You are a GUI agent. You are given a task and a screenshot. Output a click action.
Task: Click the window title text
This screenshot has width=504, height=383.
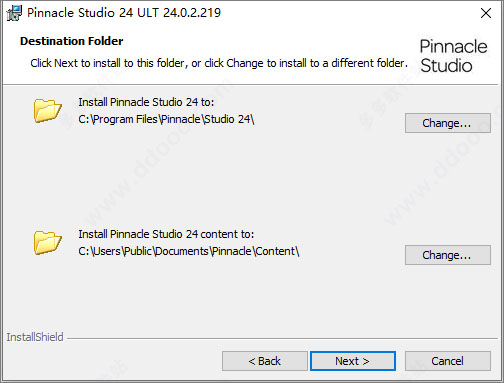[x=124, y=13]
